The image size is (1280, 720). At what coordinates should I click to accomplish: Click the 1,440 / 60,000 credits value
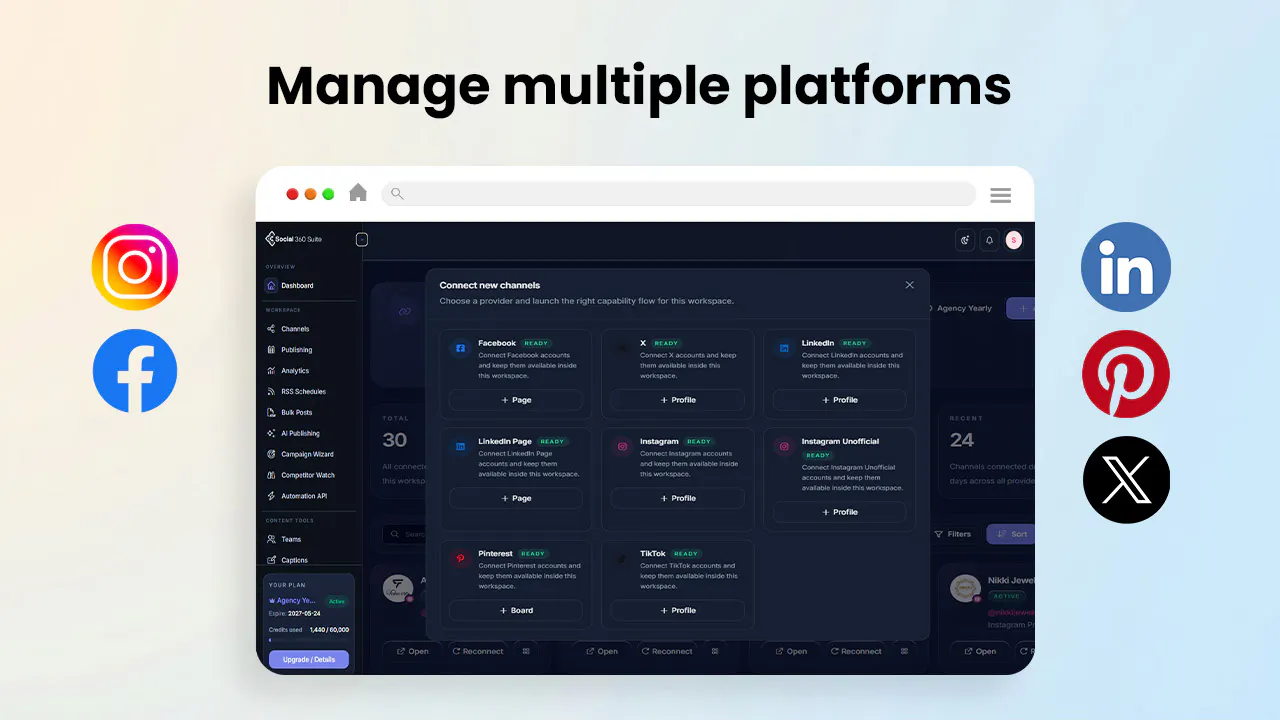tap(329, 630)
